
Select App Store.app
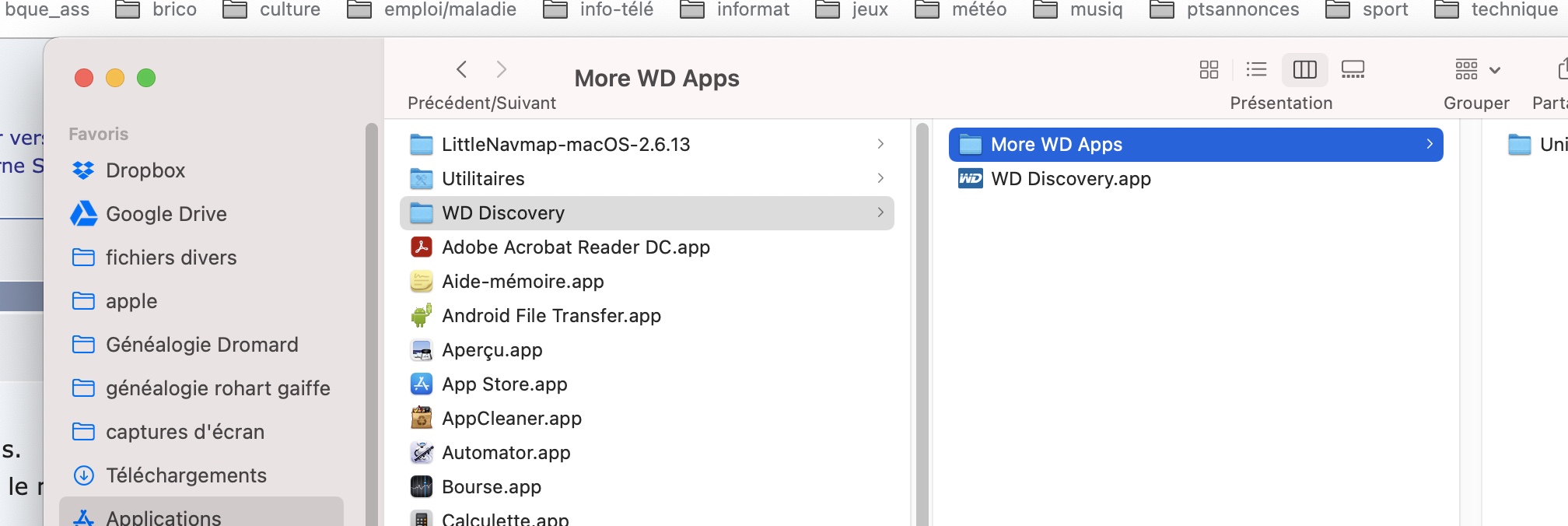[x=646, y=384]
